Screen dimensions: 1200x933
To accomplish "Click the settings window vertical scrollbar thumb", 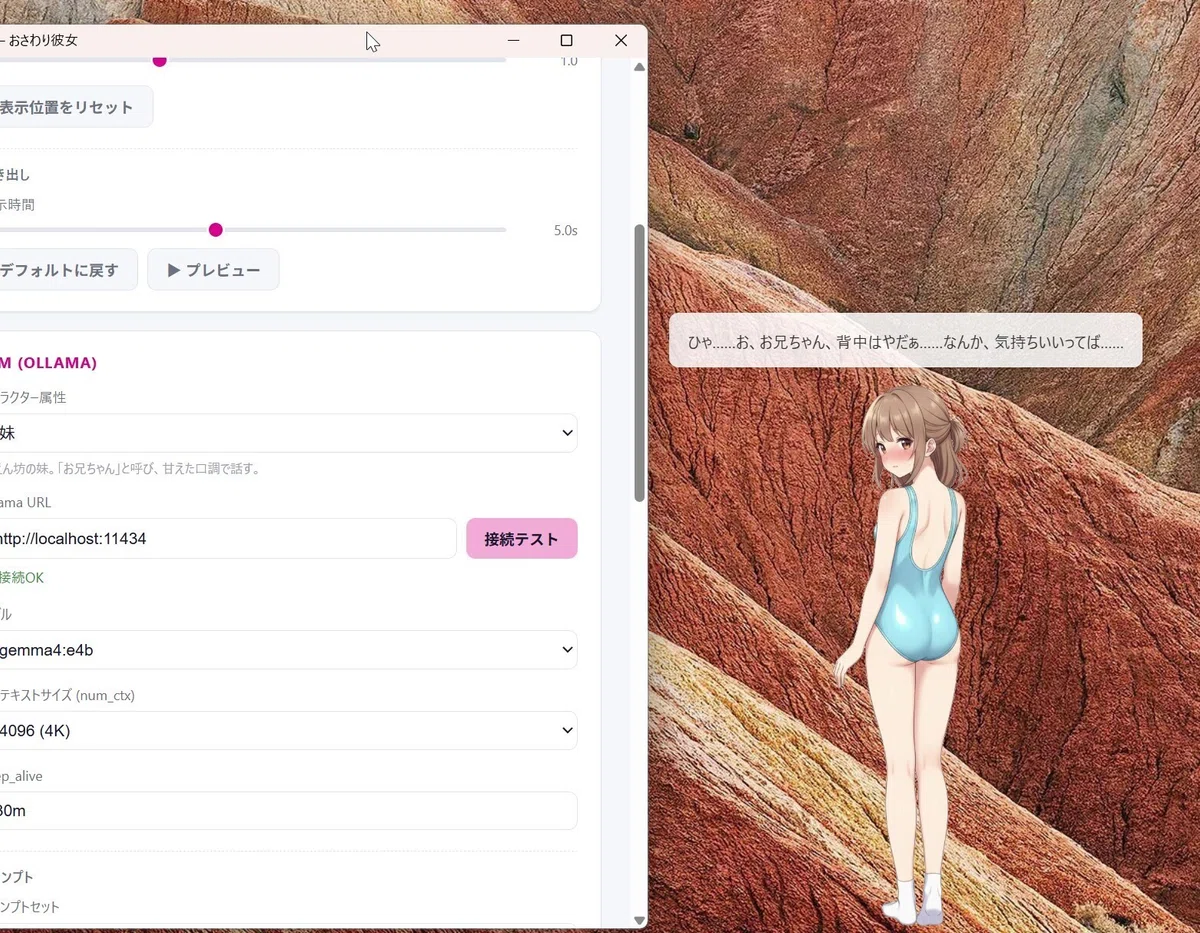I will coord(639,362).
